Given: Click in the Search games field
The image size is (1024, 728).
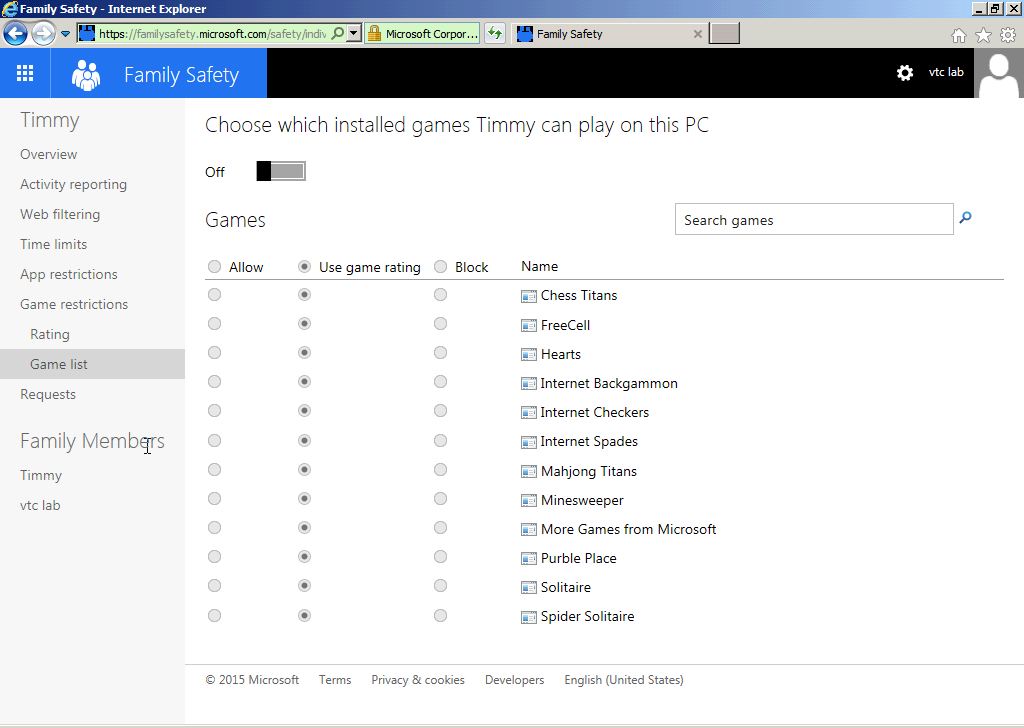Looking at the screenshot, I should (x=813, y=220).
